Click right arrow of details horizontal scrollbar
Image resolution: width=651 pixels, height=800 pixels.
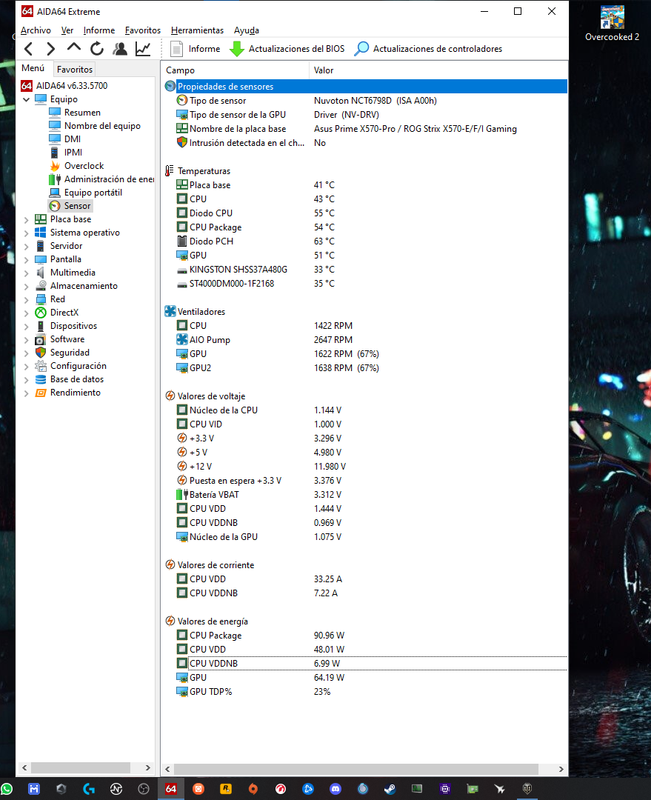point(561,769)
